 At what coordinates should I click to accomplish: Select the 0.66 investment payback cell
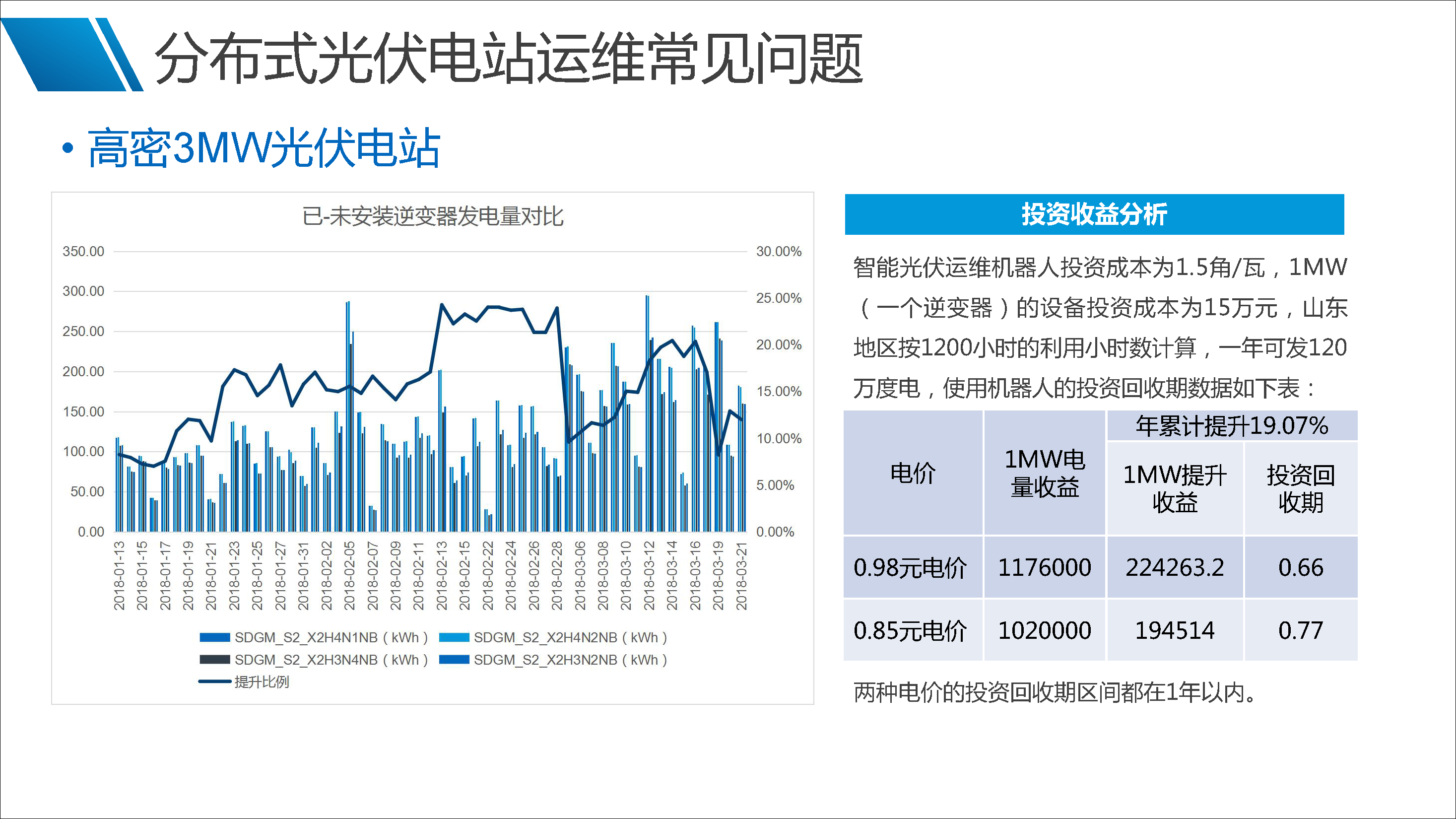[1300, 568]
